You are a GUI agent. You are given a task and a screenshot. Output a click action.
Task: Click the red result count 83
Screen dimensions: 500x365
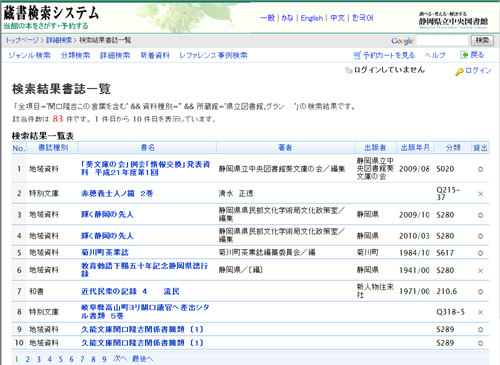[x=58, y=119]
